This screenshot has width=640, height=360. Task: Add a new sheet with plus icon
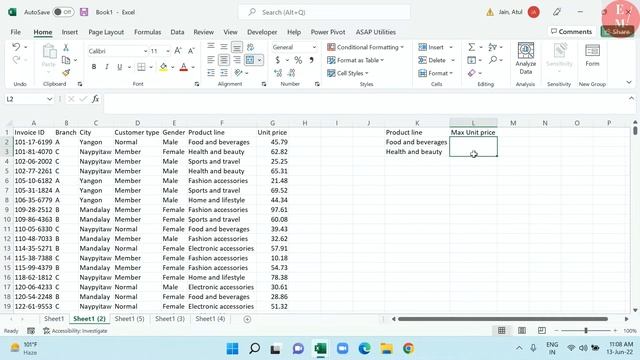[x=247, y=319]
